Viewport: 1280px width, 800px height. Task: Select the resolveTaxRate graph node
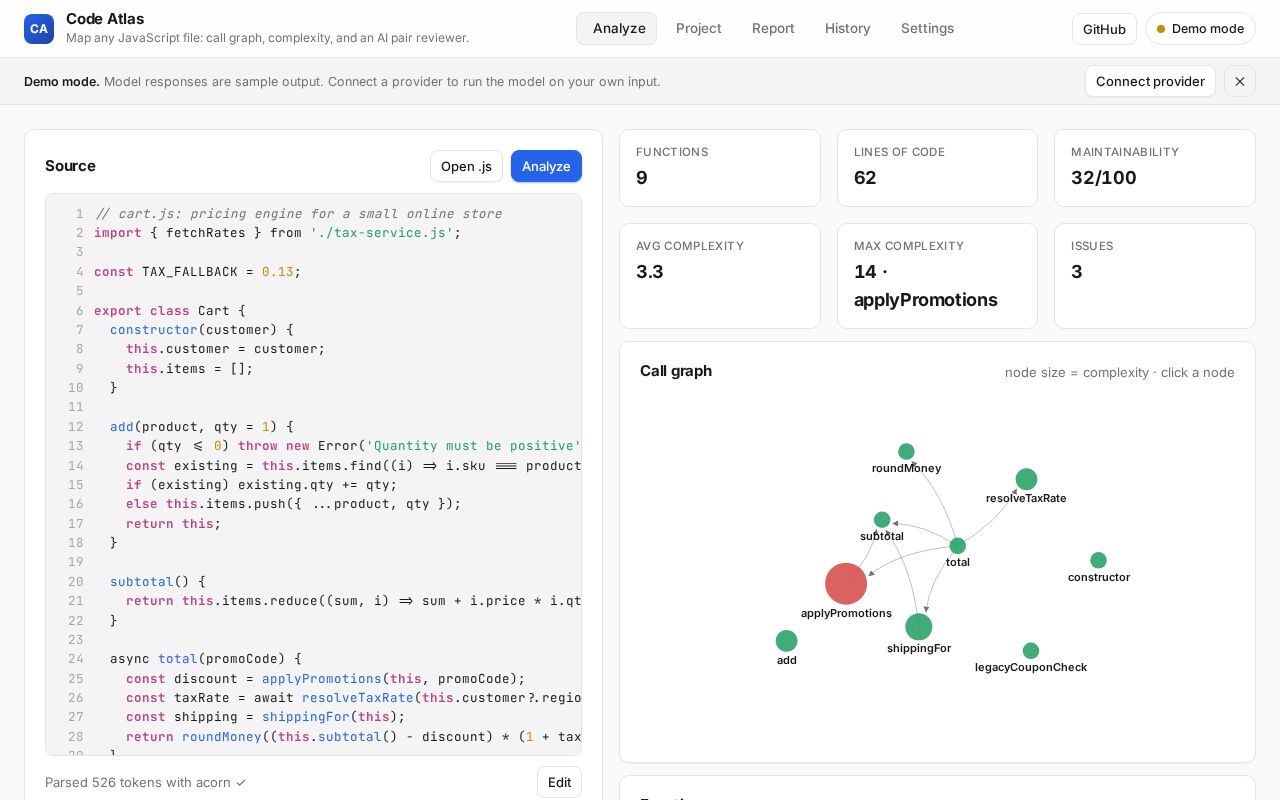(1026, 479)
